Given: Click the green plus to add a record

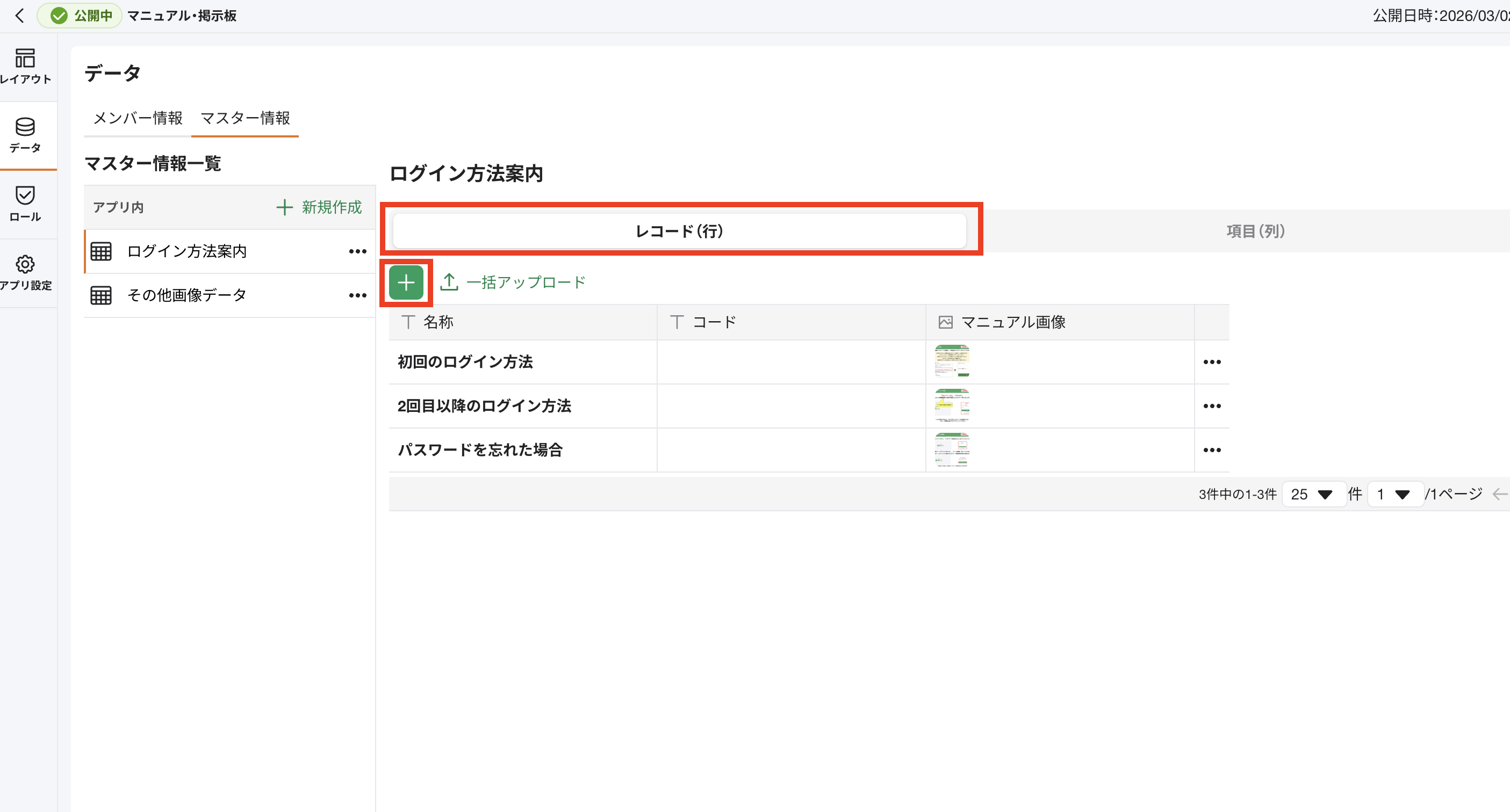Looking at the screenshot, I should coord(406,282).
